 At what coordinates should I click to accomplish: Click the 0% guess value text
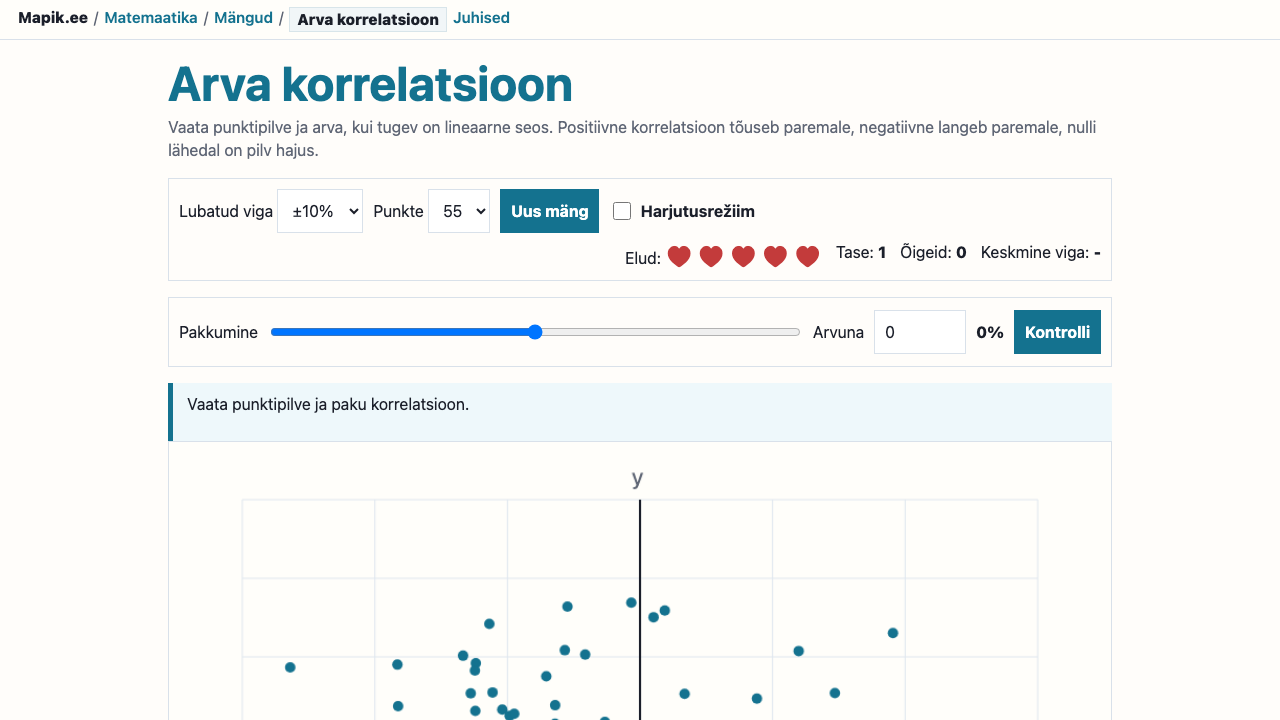[990, 332]
